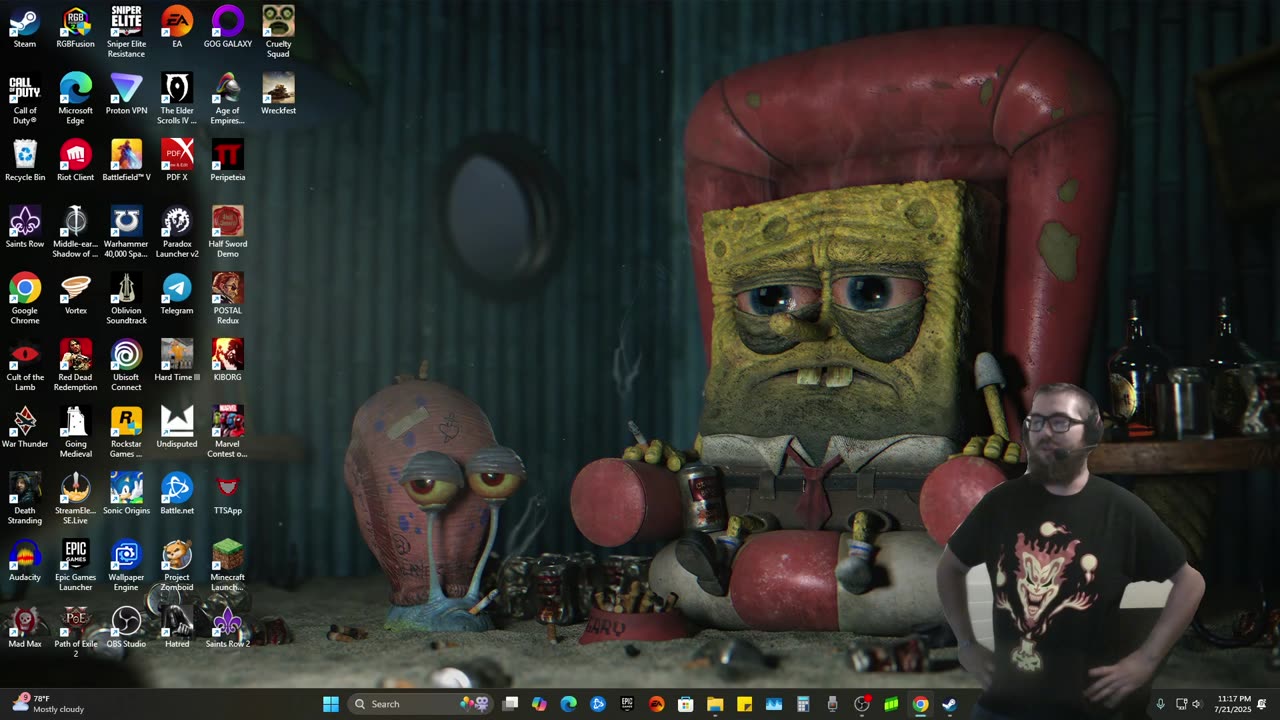Click the Hard Time III desktop icon
The image size is (1280, 720).
click(177, 361)
